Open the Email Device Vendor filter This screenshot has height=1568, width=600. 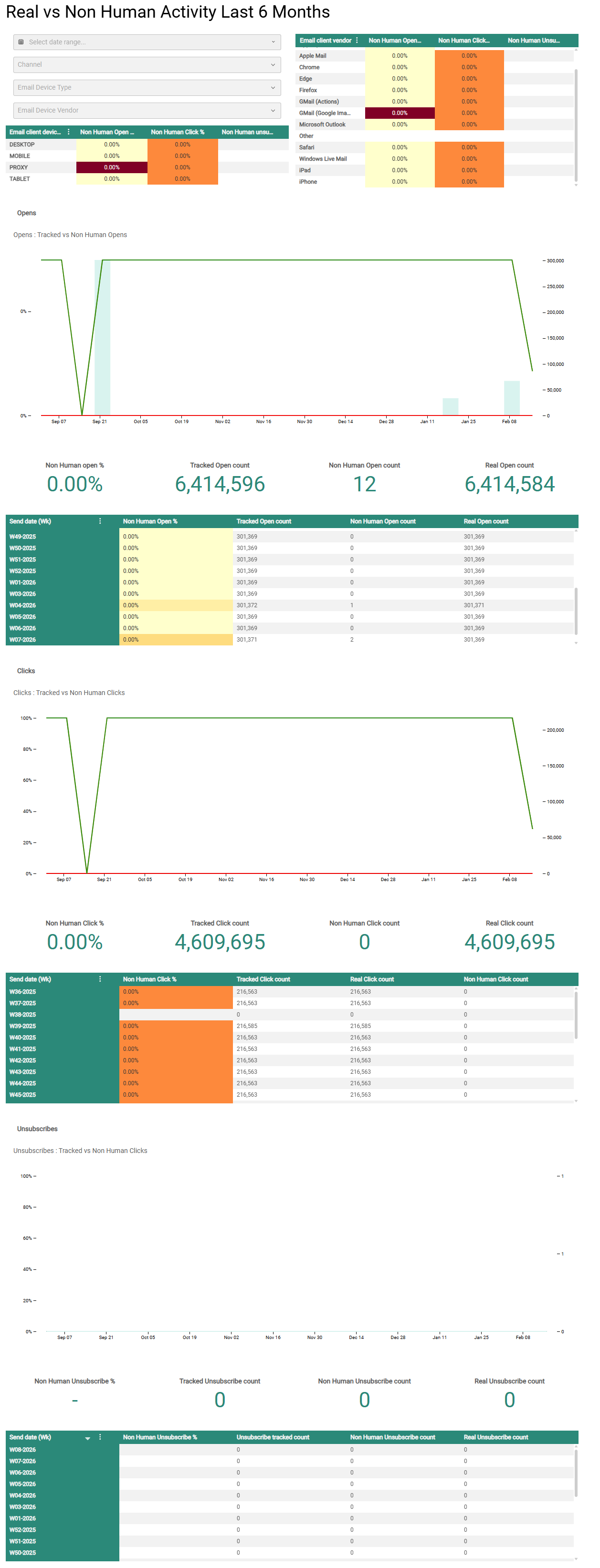[x=146, y=110]
